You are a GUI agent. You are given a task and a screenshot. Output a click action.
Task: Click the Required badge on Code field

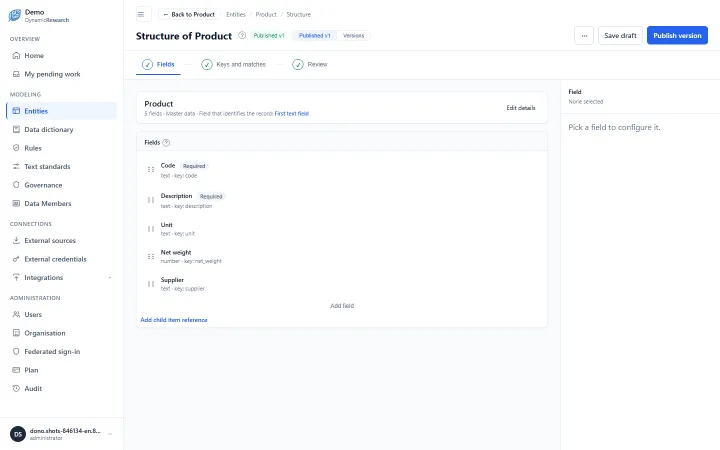tap(194, 166)
